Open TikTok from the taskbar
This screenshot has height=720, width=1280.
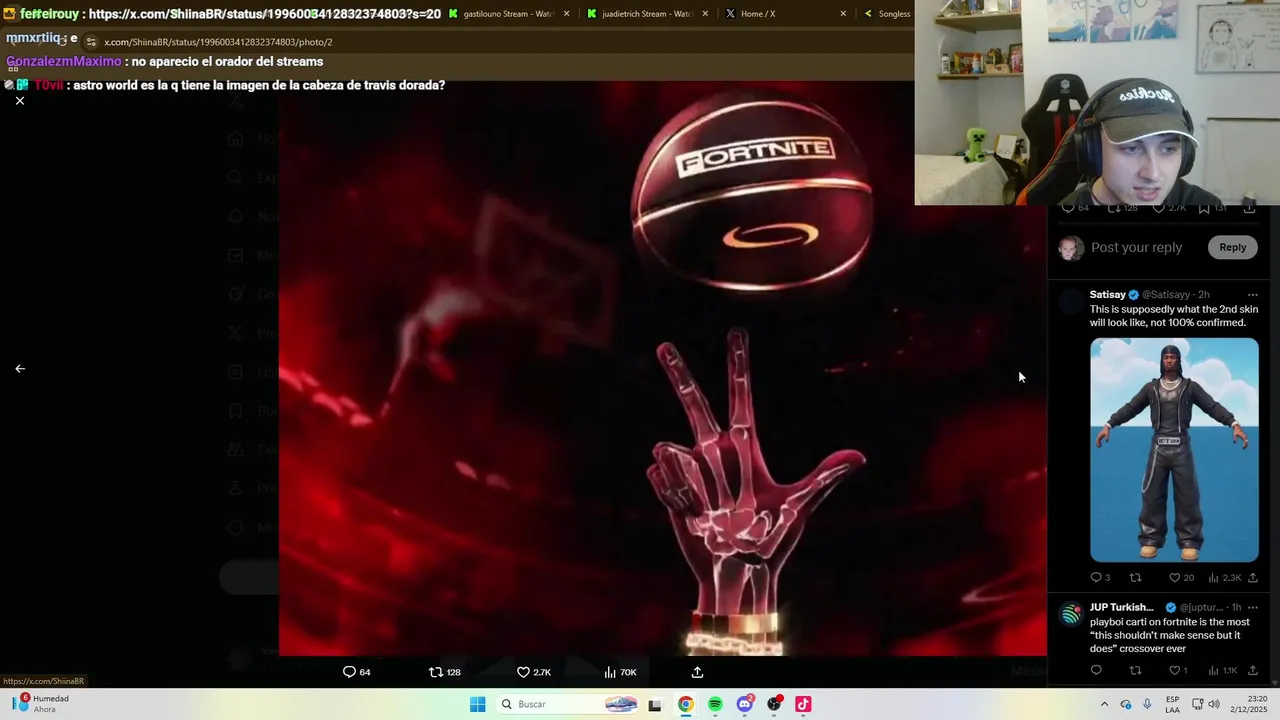pyautogui.click(x=803, y=704)
